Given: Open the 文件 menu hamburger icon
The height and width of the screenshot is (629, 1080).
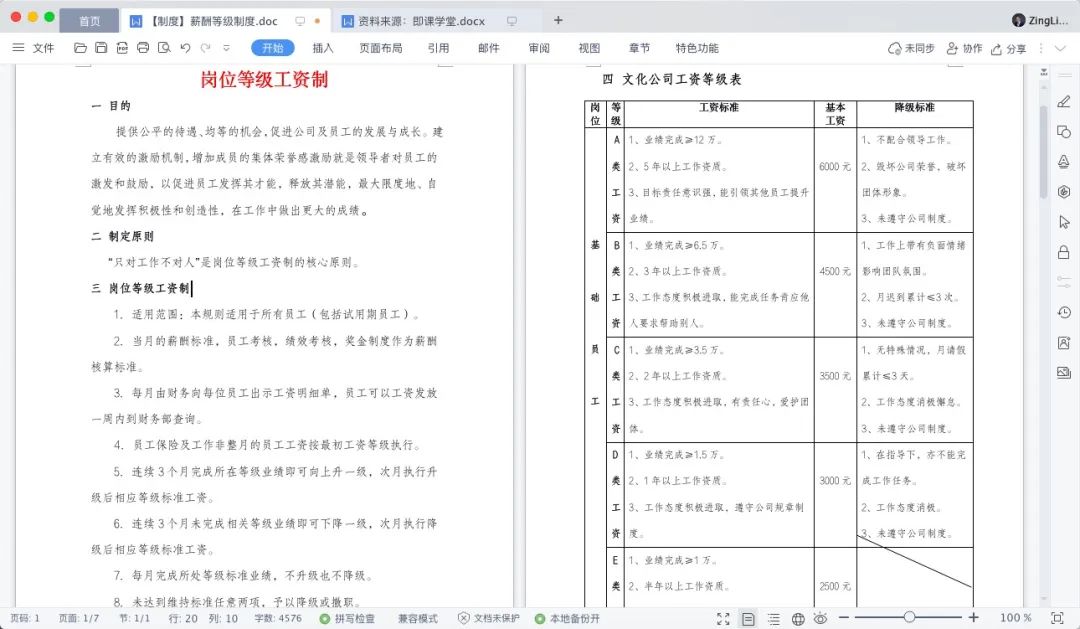Looking at the screenshot, I should [x=19, y=48].
